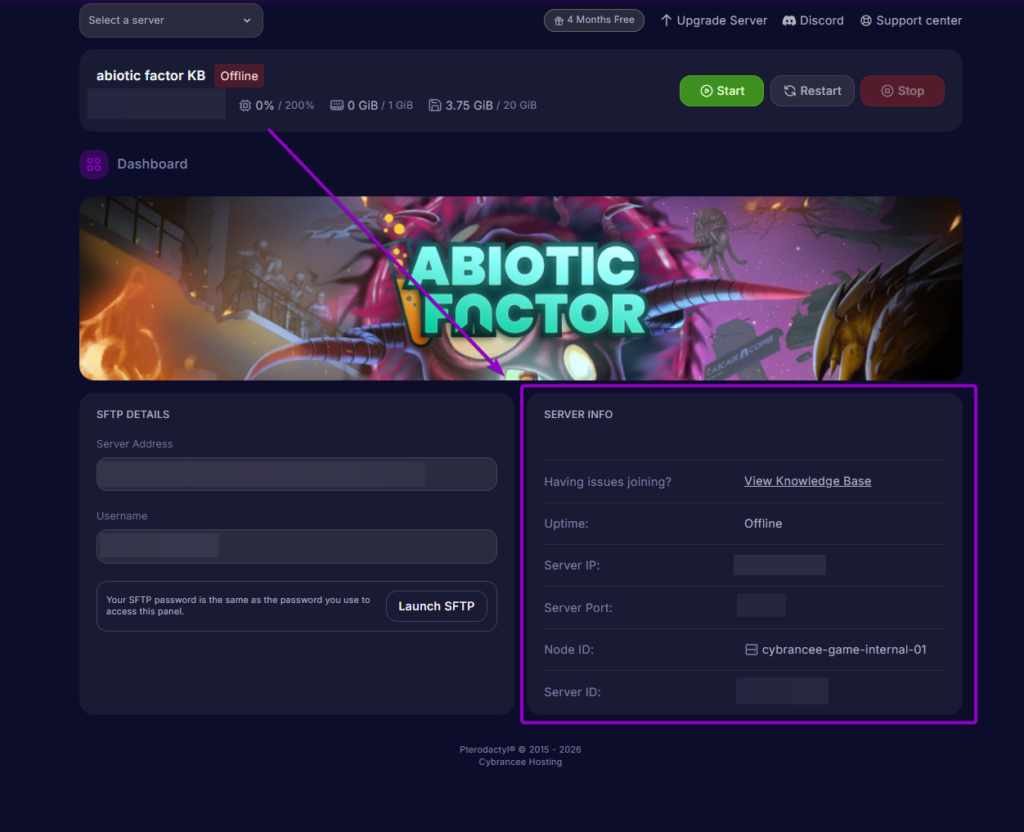
Task: Click the cybrancee-game-internal-01 node ID
Action: [844, 650]
